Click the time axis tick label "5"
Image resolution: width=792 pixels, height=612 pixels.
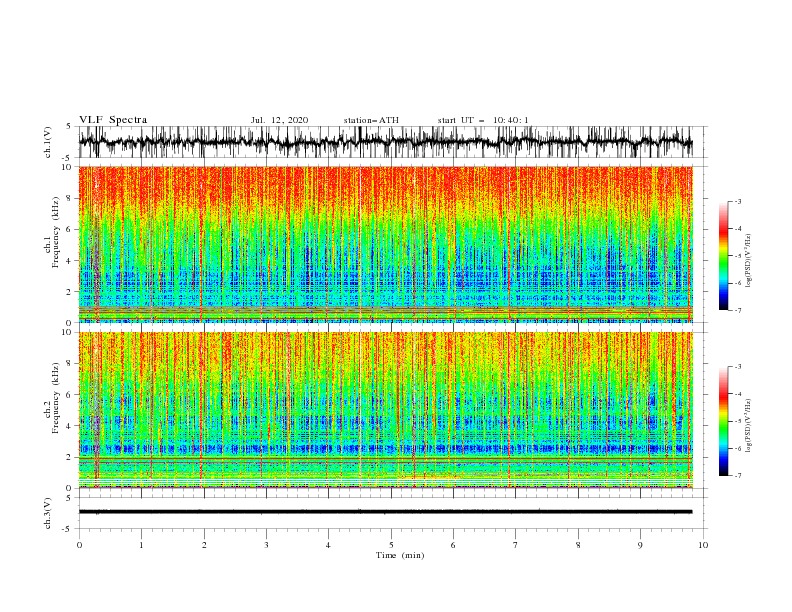tap(391, 545)
